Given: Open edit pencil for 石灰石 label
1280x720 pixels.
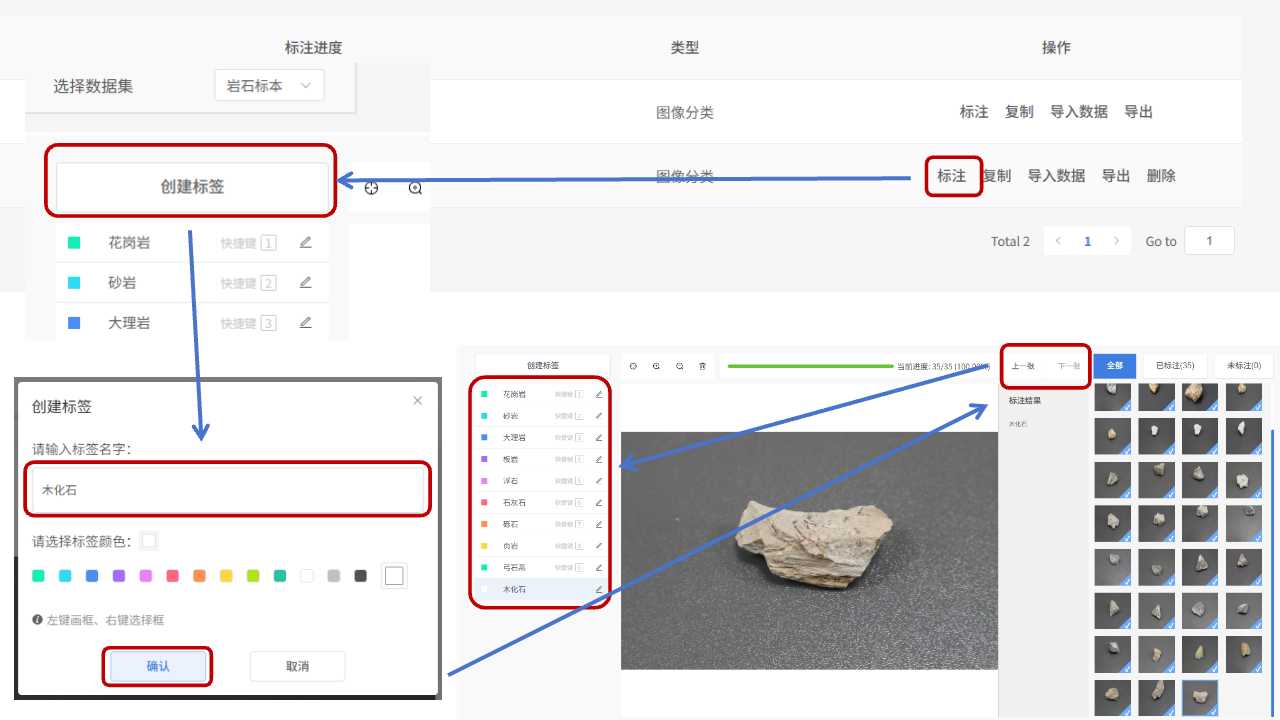Looking at the screenshot, I should 599,502.
